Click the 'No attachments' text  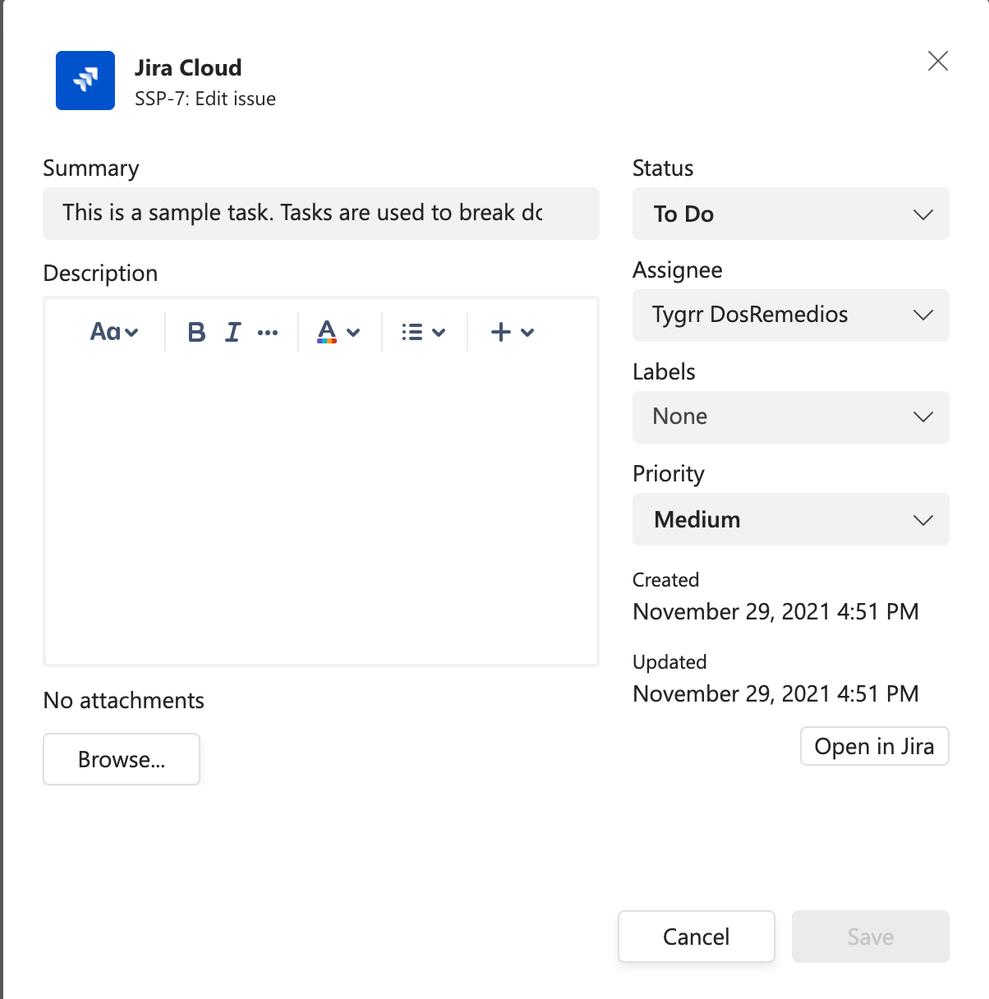[x=124, y=700]
